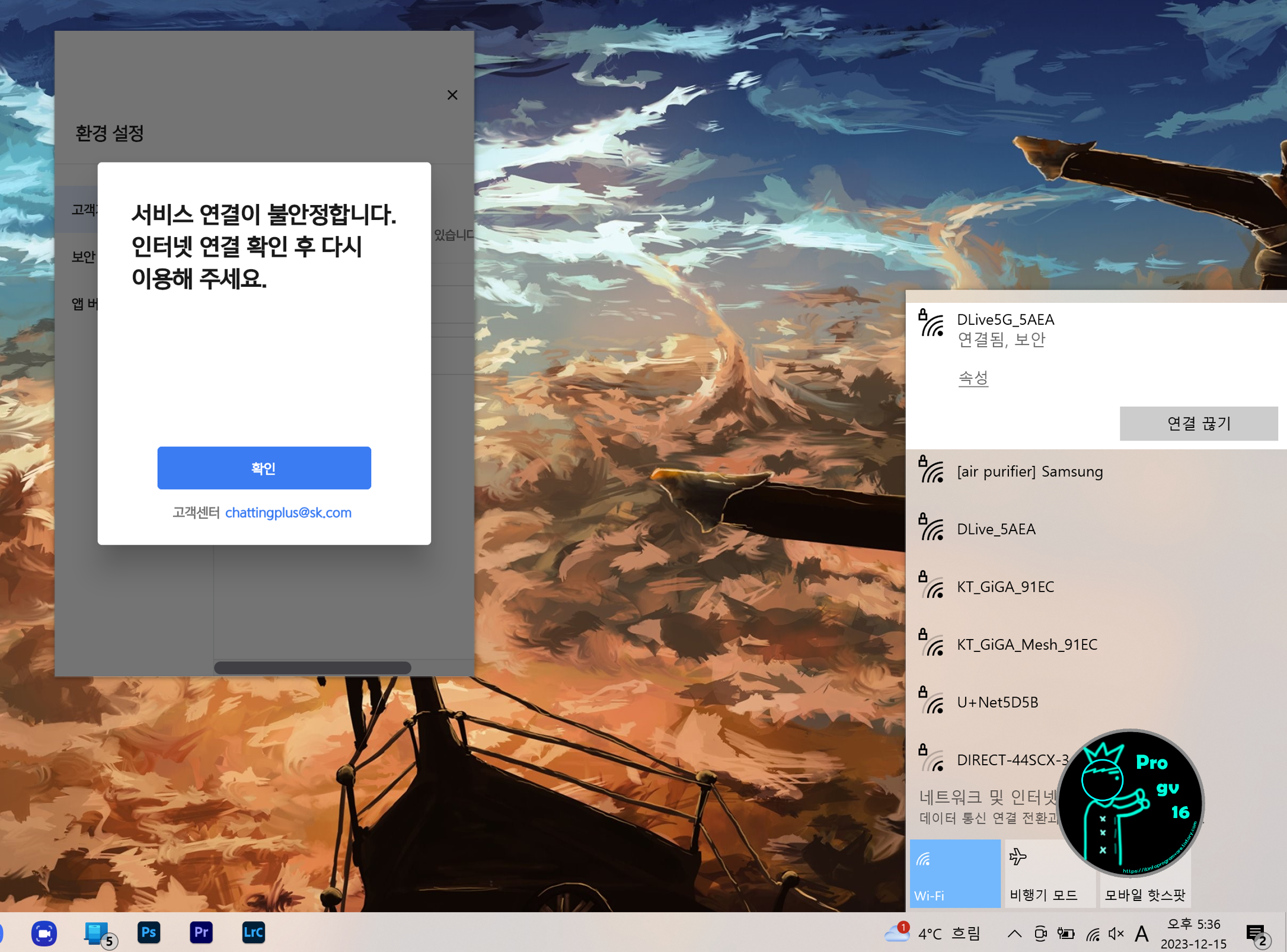
Task: Toggle 모바일 핫스팟 on
Action: (x=1145, y=873)
